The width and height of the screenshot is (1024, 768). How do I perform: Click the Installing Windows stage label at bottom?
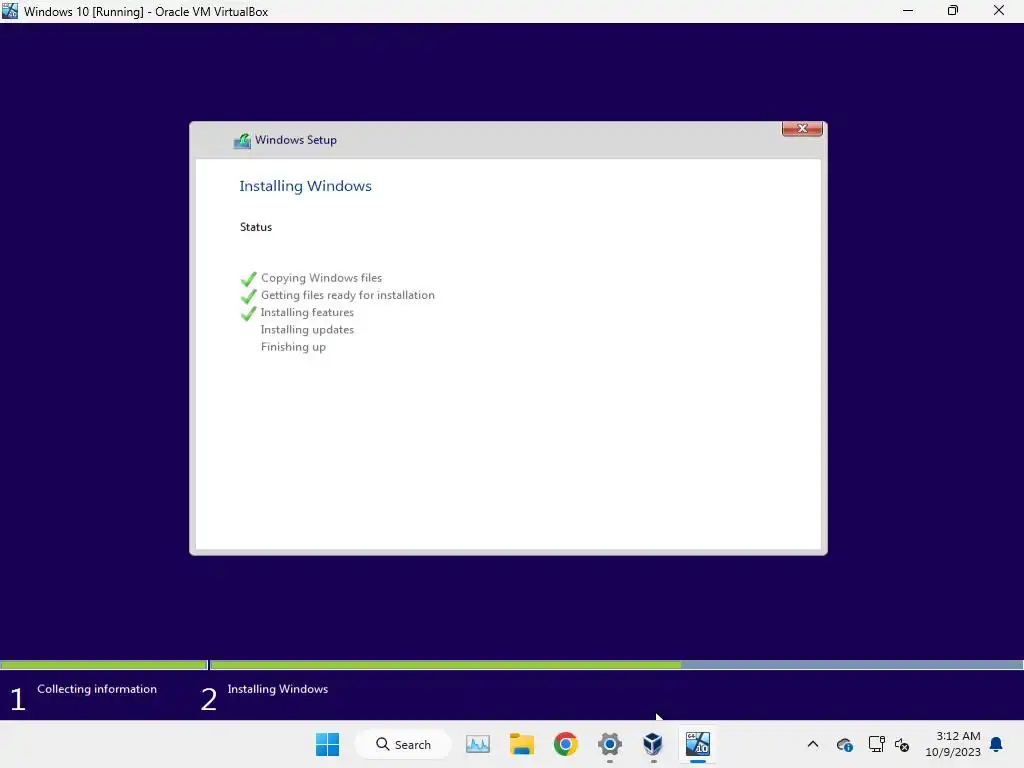[278, 689]
